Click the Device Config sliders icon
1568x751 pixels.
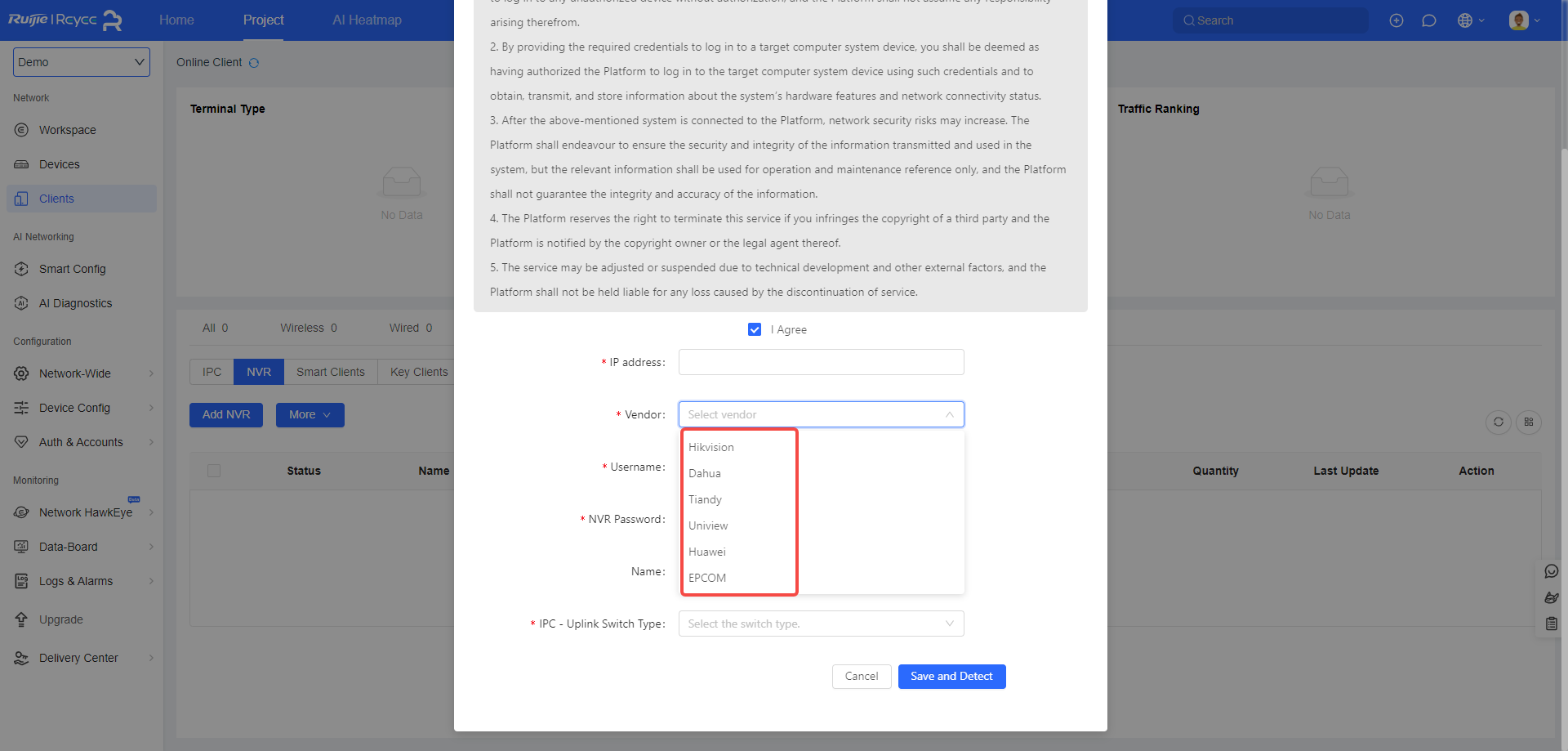pos(22,408)
